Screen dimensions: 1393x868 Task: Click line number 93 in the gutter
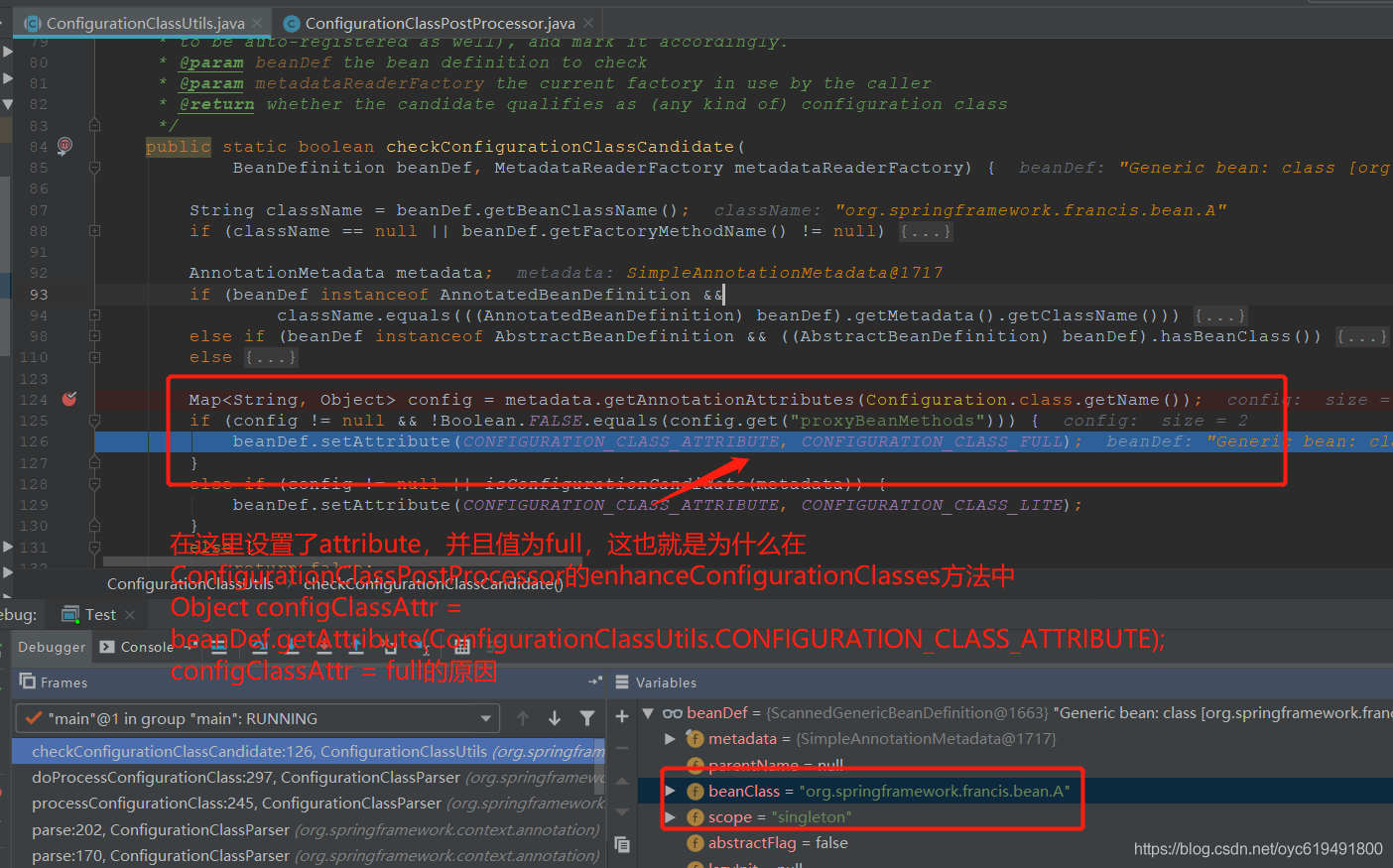point(39,295)
